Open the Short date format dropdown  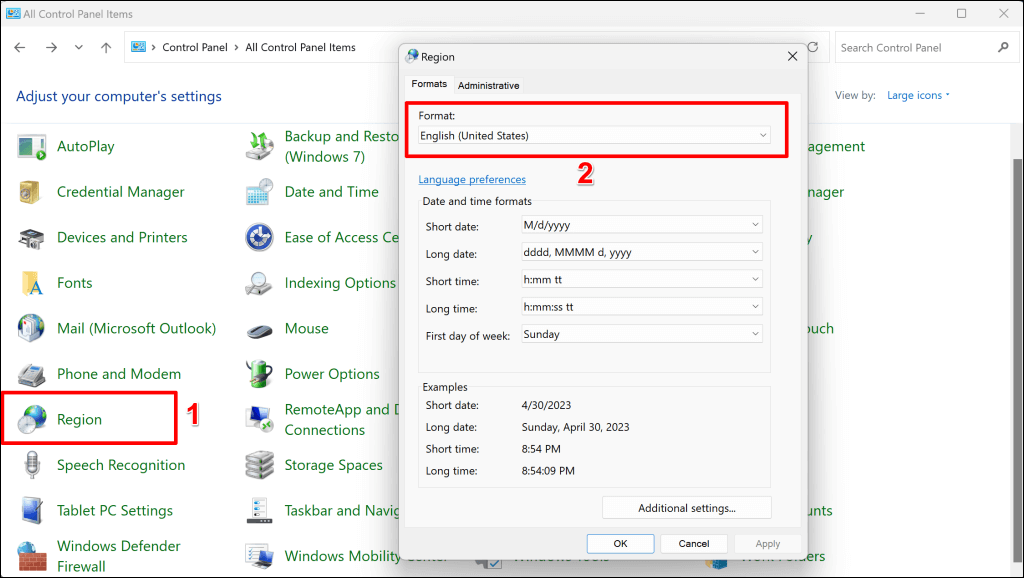point(642,225)
